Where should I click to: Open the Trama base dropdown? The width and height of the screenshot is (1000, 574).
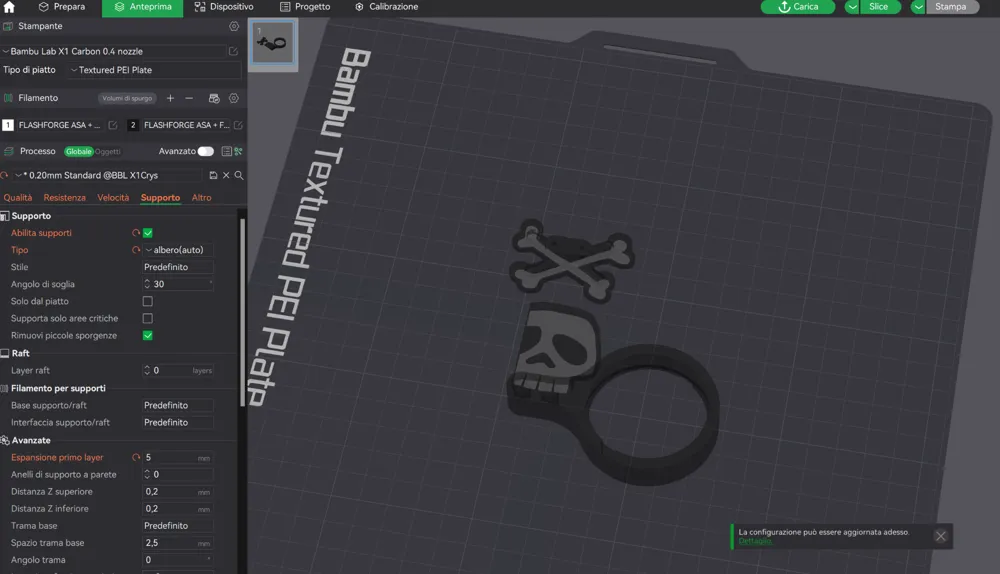pyautogui.click(x=178, y=526)
